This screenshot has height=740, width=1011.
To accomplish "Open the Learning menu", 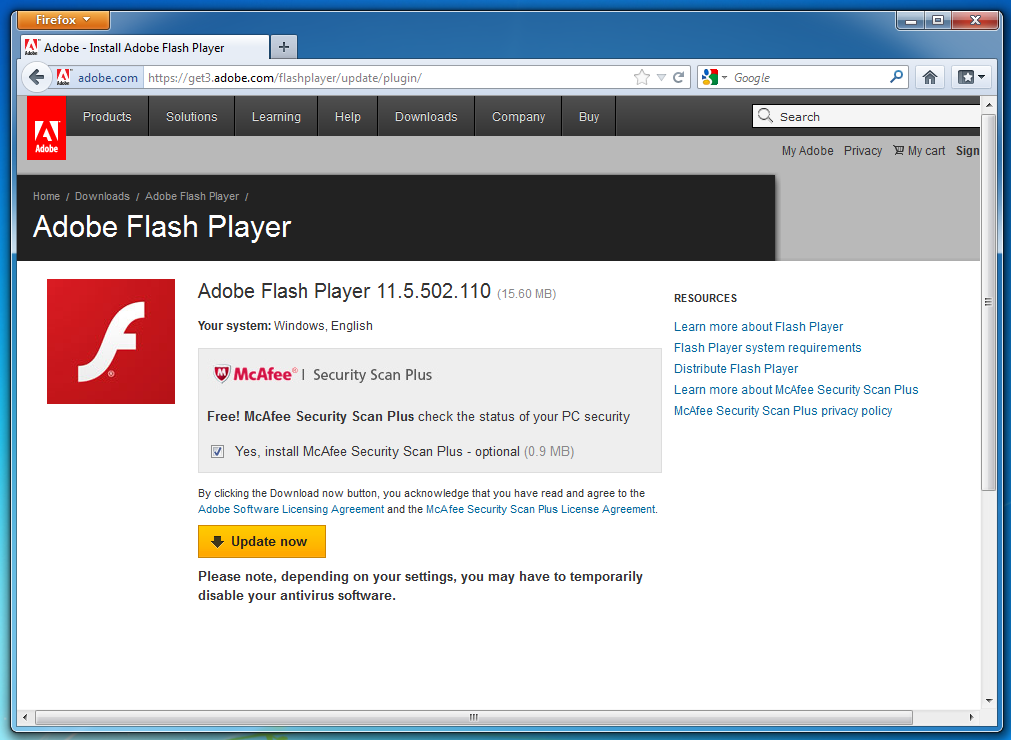I will tap(276, 117).
